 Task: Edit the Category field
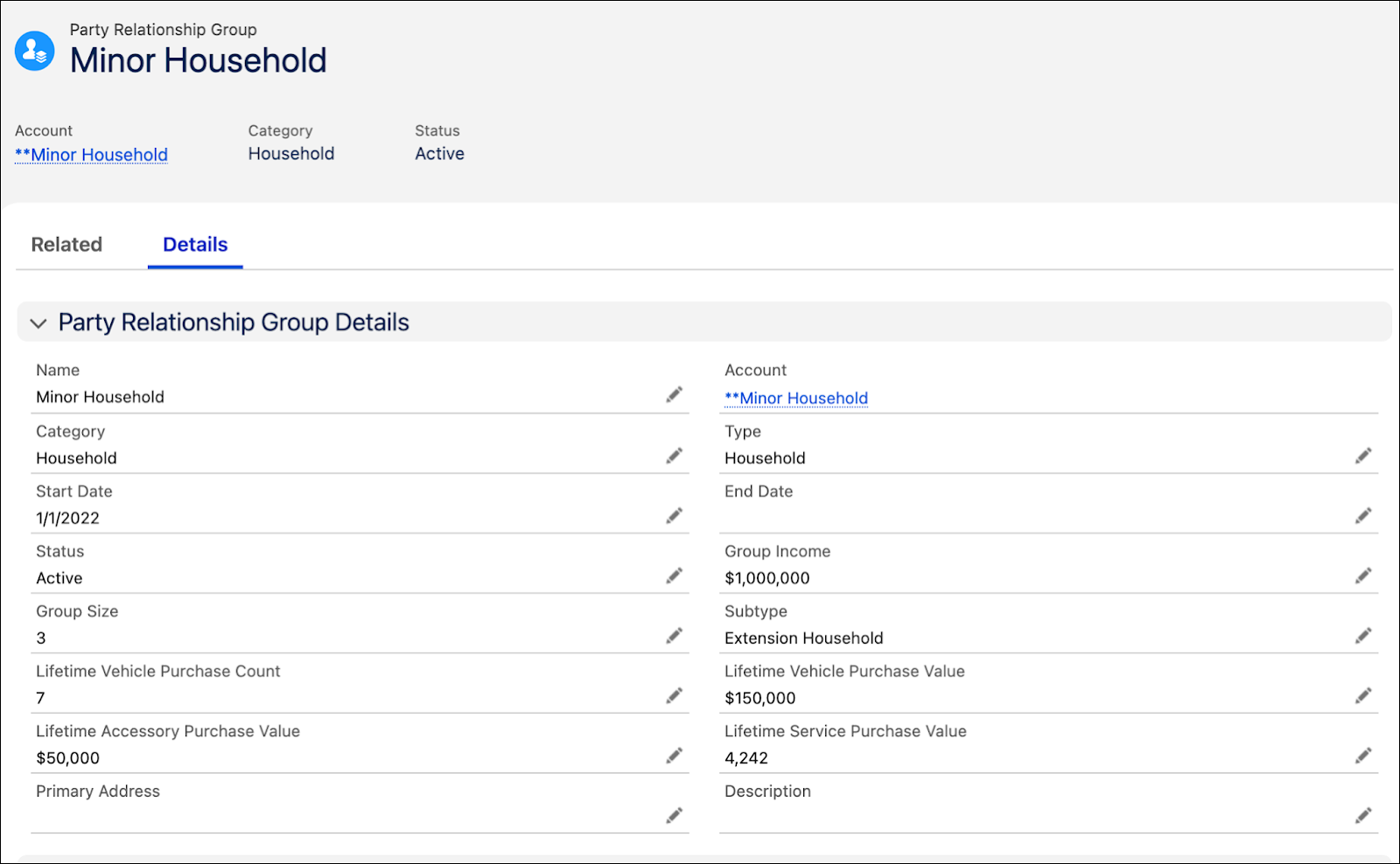pos(674,456)
